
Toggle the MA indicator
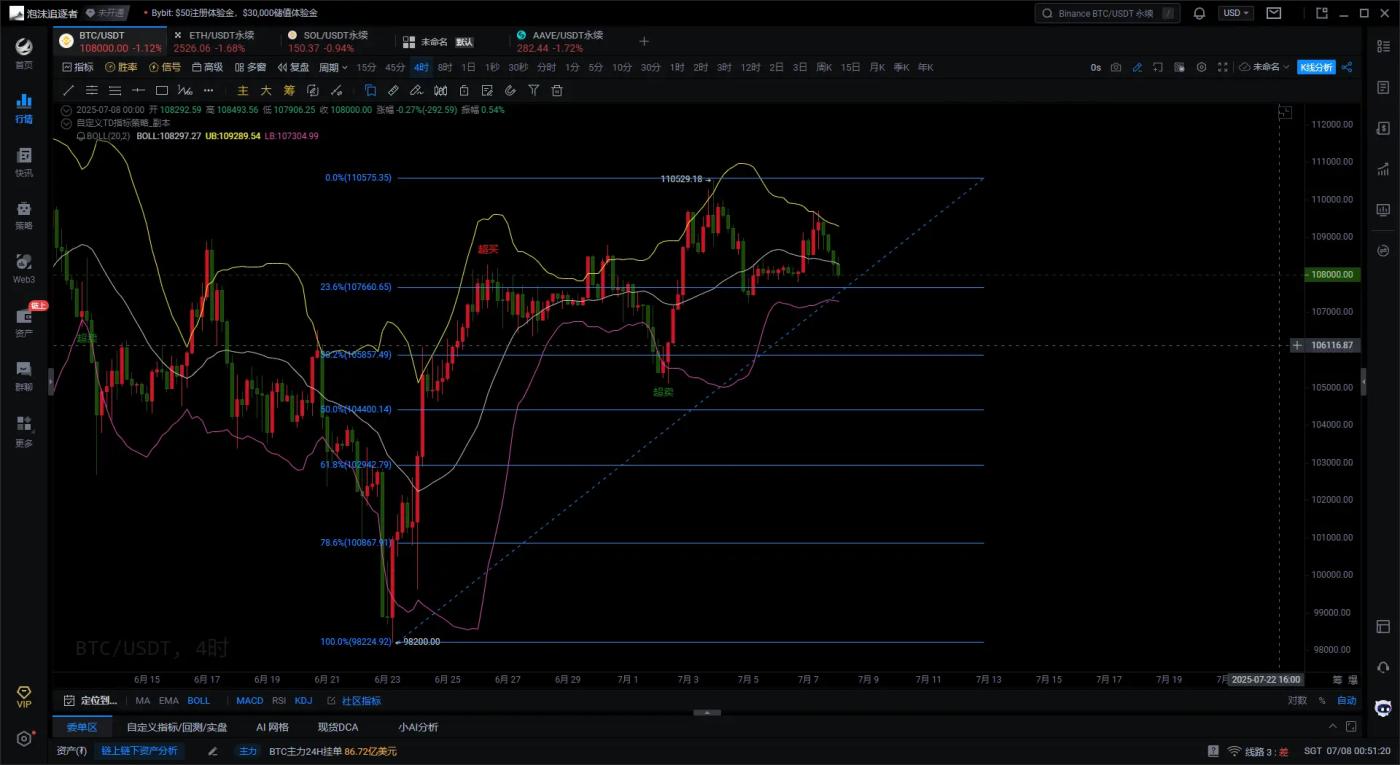click(x=143, y=701)
